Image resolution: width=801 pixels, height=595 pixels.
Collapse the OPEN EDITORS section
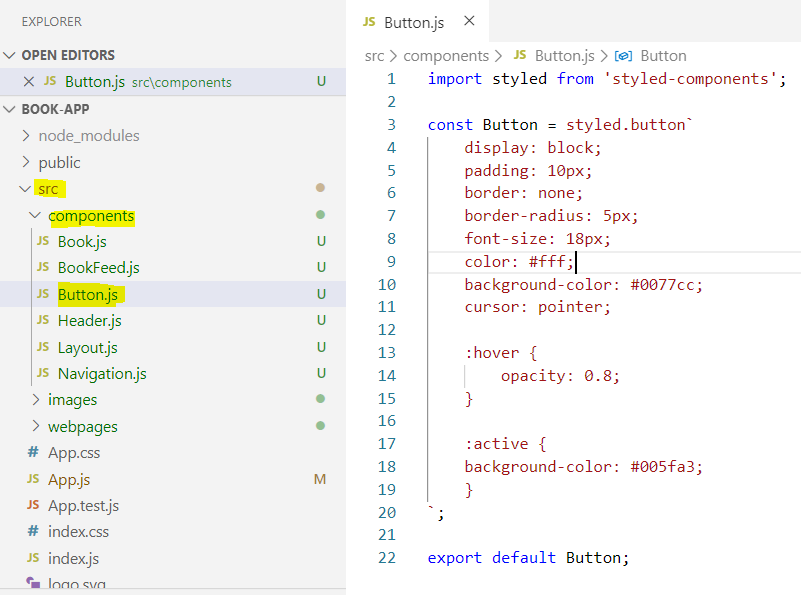8,55
